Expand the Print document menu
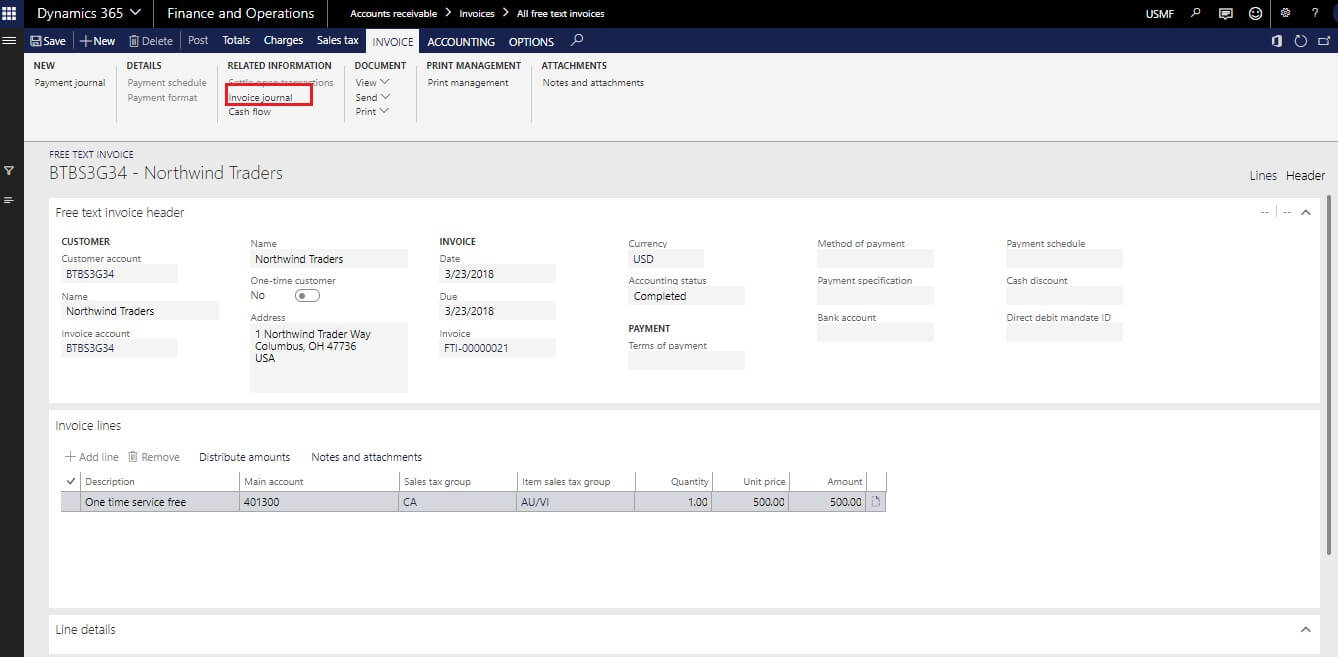Viewport: 1338px width, 657px height. (372, 111)
